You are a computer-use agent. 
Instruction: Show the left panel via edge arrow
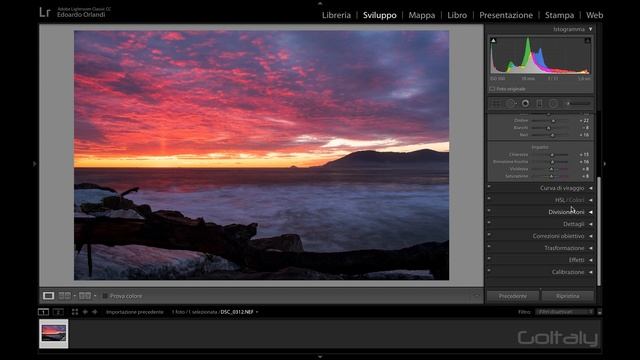35,164
